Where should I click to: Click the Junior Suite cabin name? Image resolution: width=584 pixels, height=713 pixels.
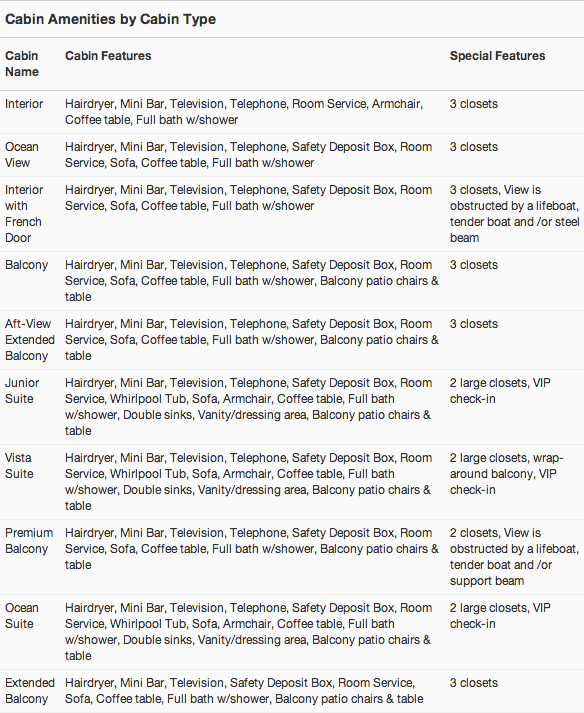pyautogui.click(x=22, y=391)
